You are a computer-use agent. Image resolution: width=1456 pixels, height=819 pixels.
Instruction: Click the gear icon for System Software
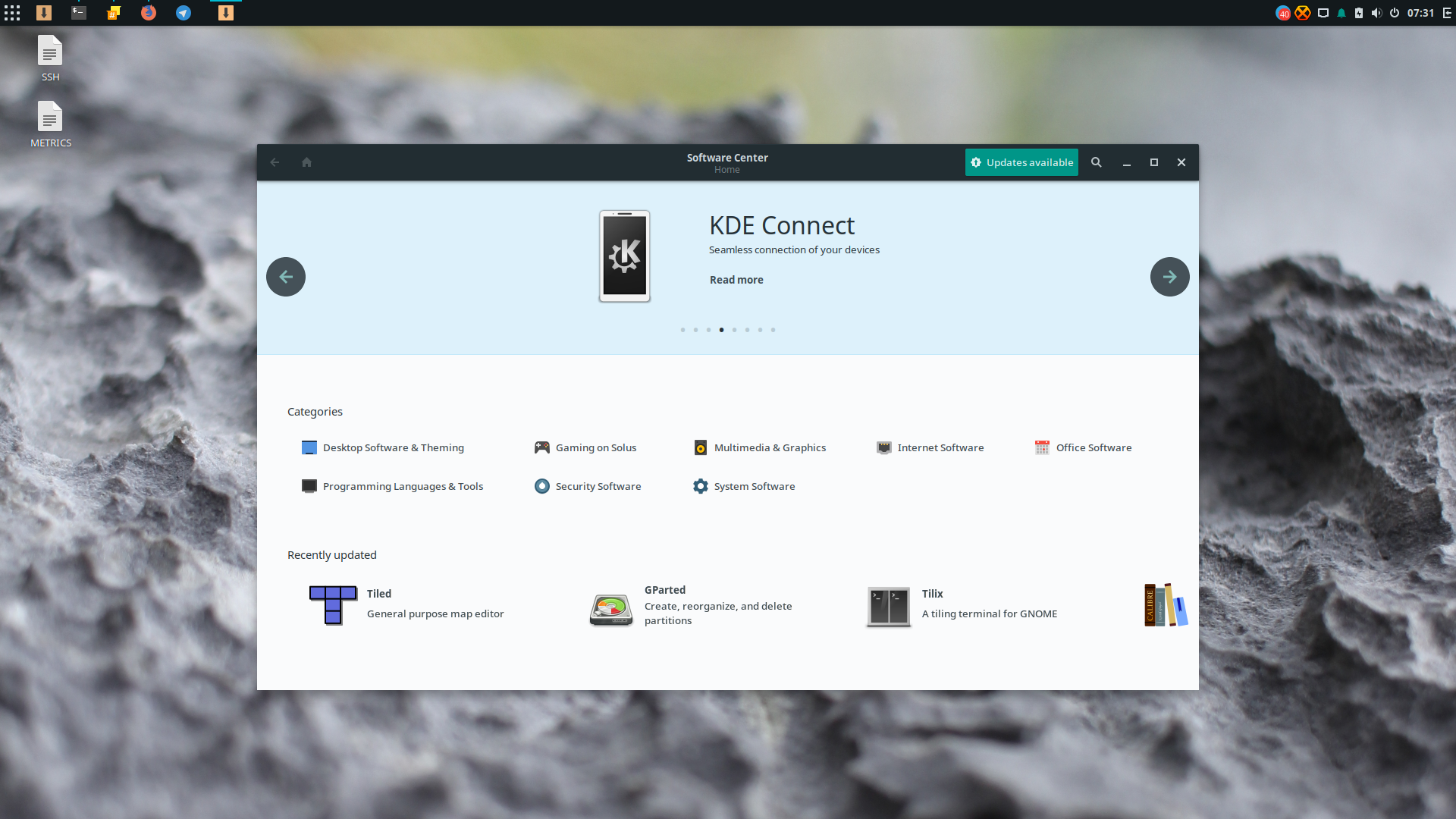point(701,486)
